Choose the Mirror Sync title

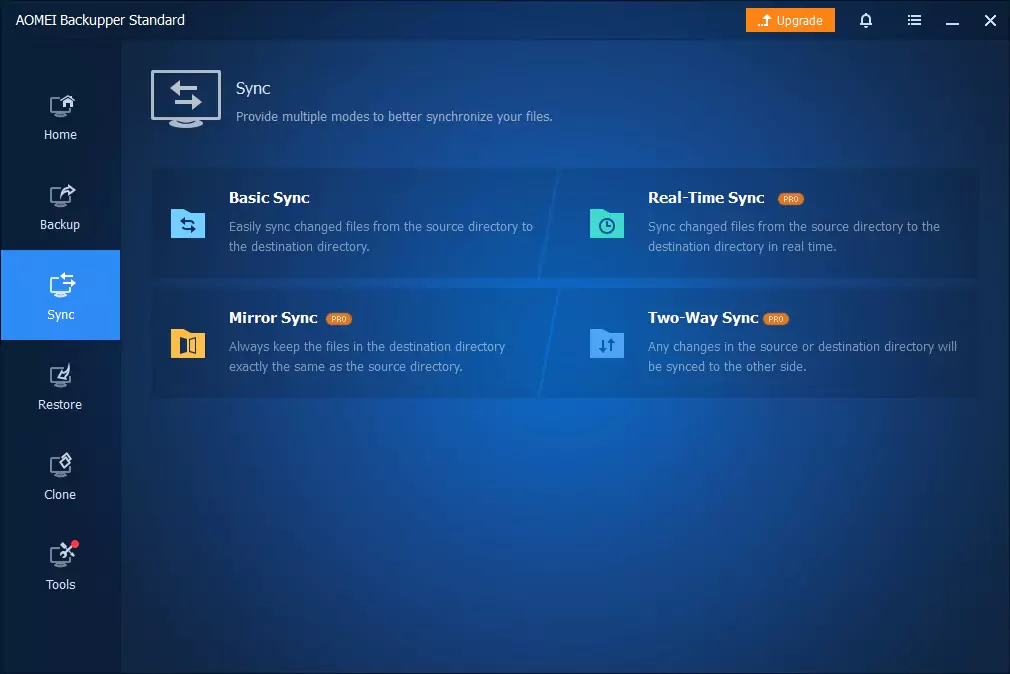(273, 318)
